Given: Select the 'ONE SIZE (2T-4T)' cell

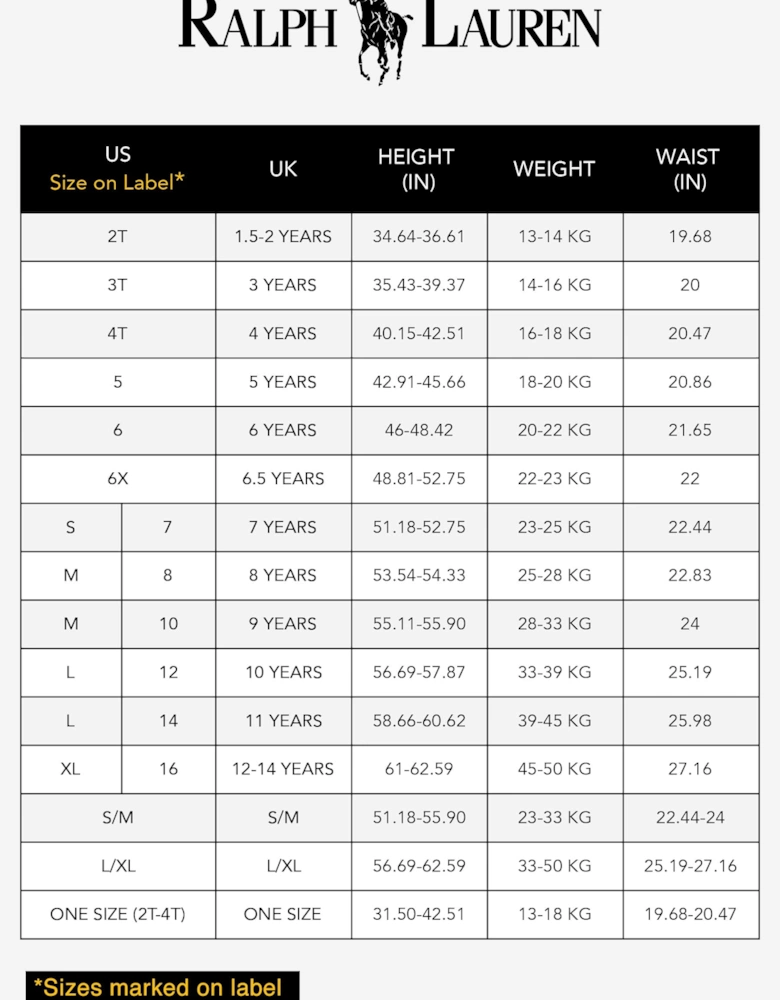Looking at the screenshot, I should (118, 914).
